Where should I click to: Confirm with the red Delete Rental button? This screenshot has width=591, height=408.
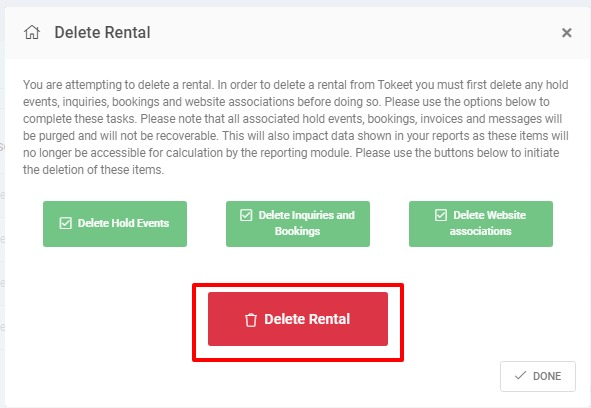pyautogui.click(x=298, y=319)
